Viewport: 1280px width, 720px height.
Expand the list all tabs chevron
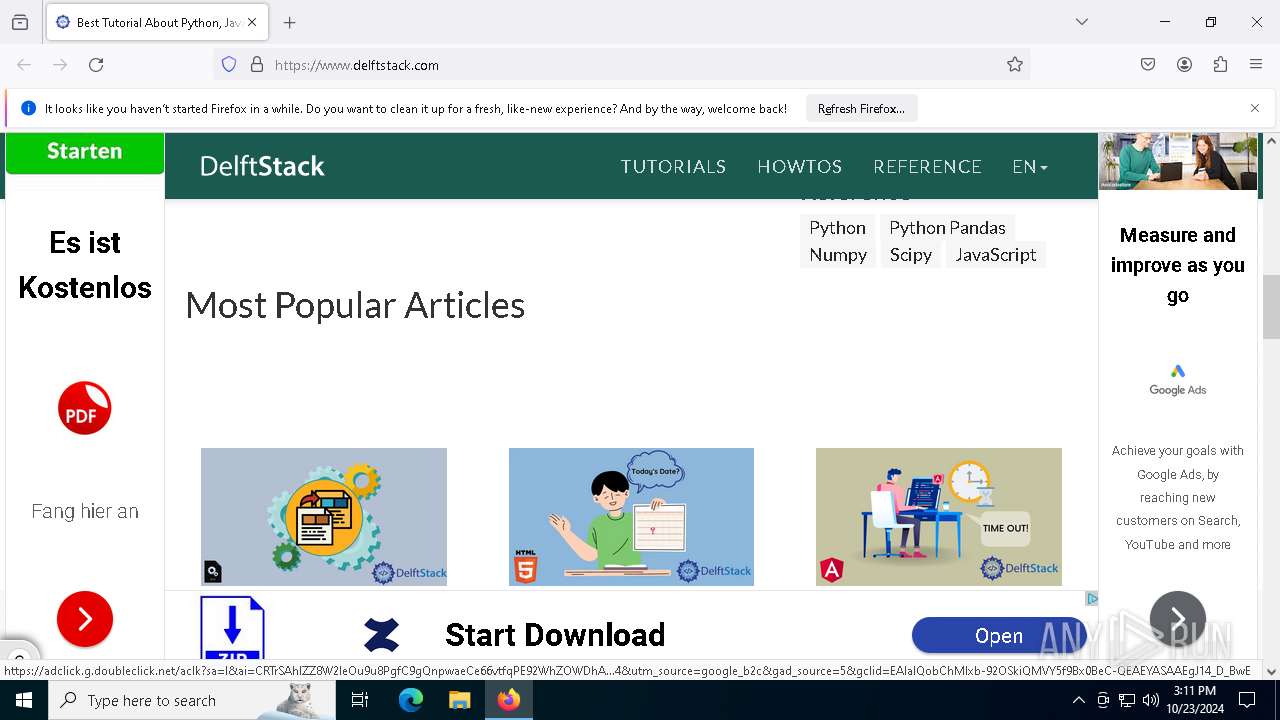pyautogui.click(x=1082, y=22)
